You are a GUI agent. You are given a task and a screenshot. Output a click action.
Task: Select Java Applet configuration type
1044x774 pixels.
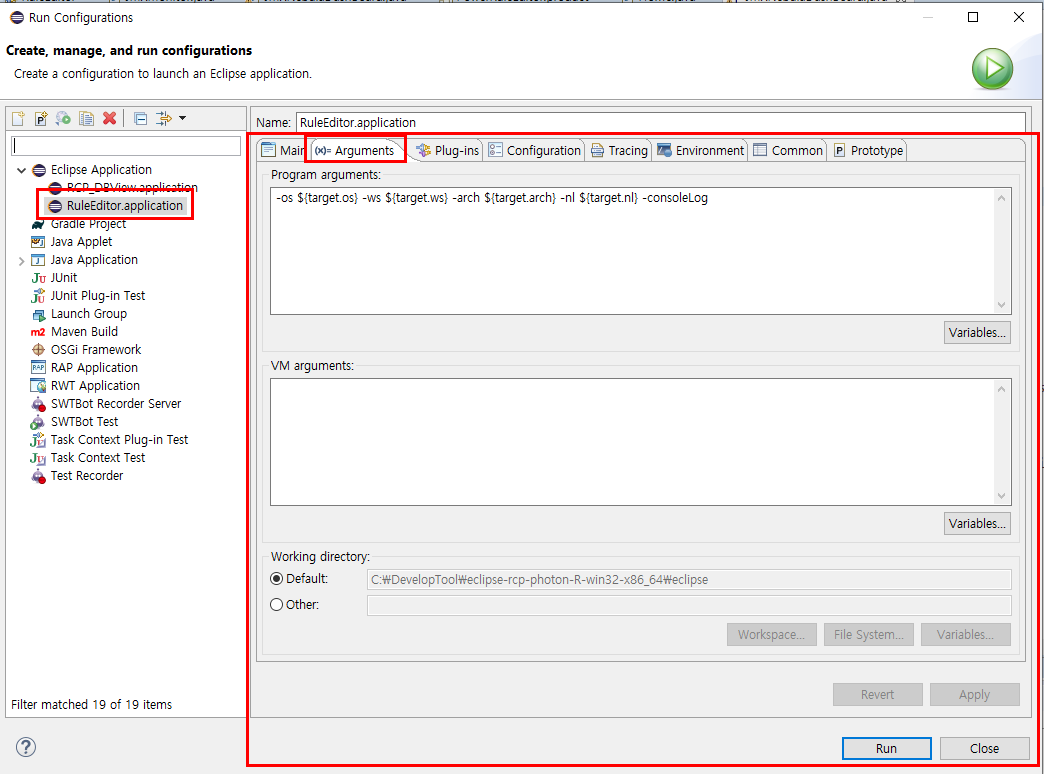pos(81,242)
